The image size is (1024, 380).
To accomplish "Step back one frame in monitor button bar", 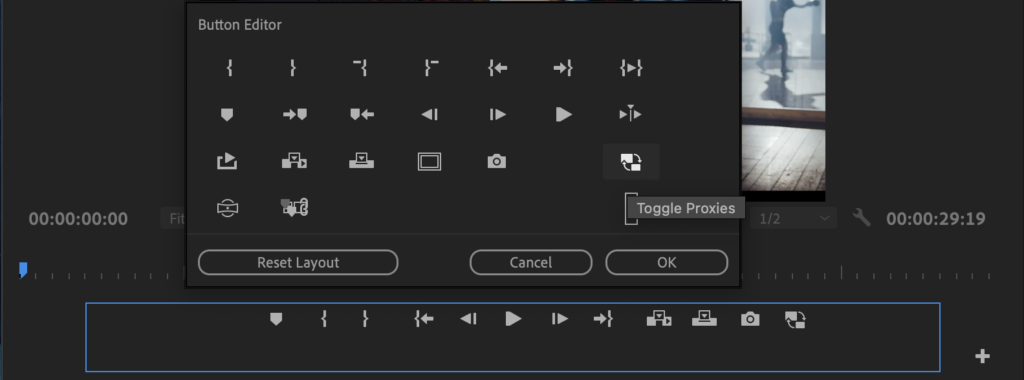I will pyautogui.click(x=468, y=319).
